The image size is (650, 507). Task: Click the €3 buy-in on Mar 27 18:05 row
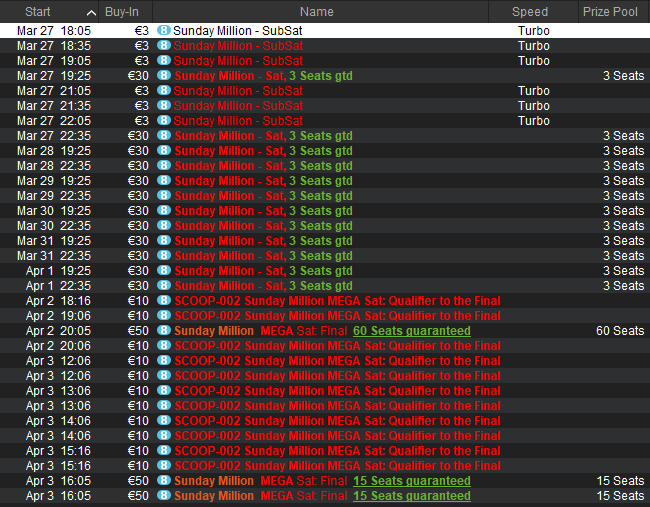(x=141, y=31)
